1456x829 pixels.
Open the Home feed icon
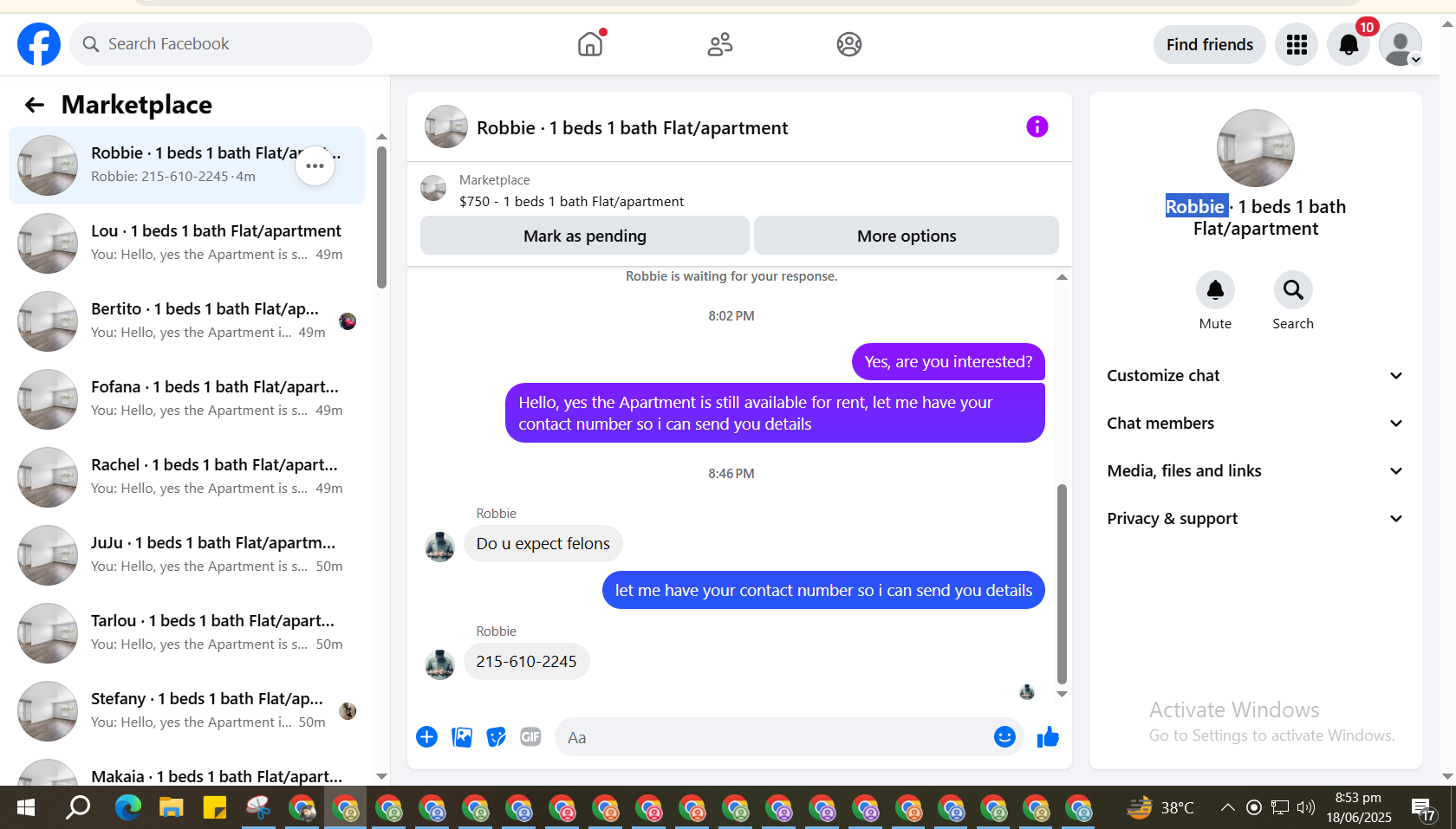590,44
